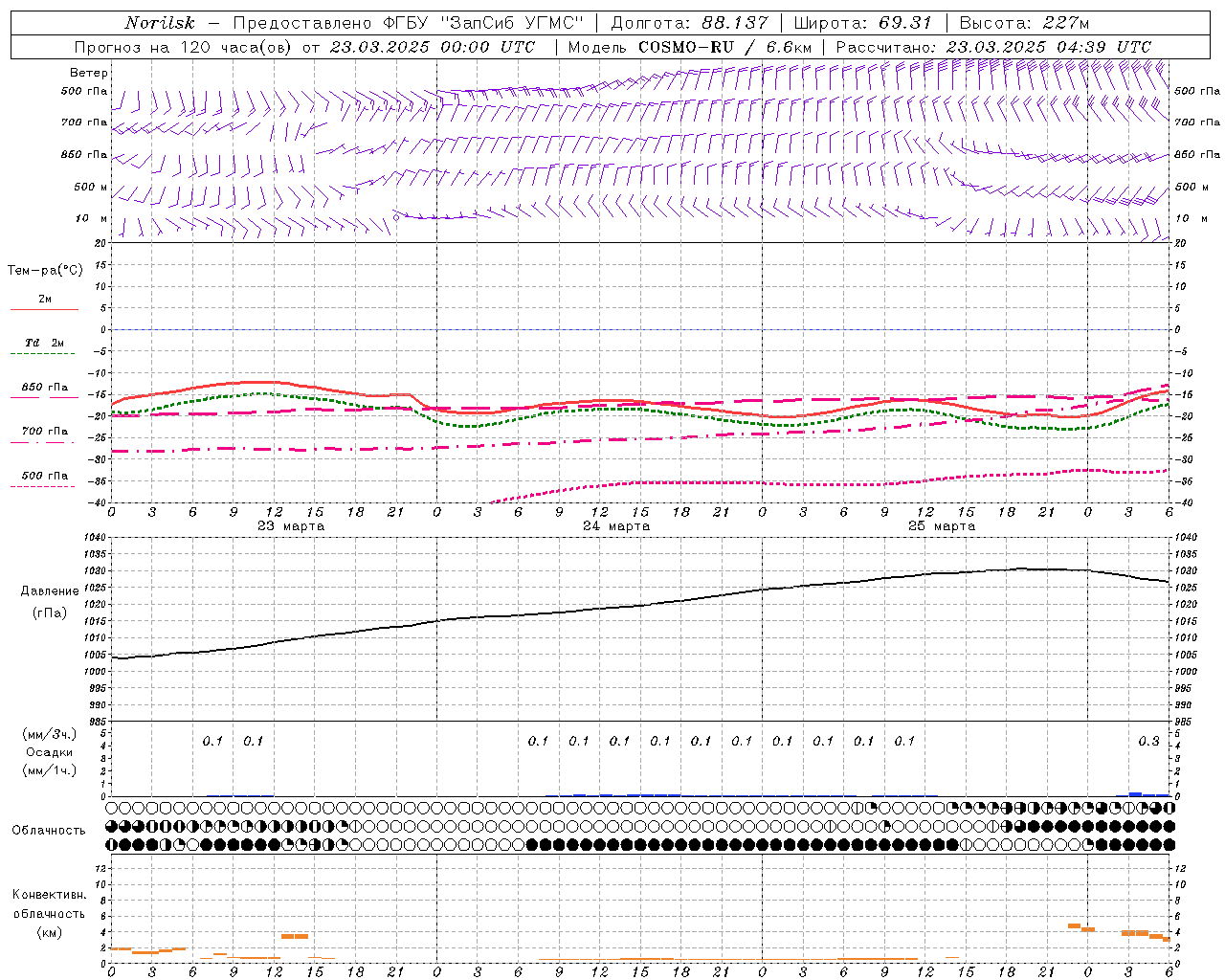
Task: Click the "23 марта" date label
Action: coord(291,526)
